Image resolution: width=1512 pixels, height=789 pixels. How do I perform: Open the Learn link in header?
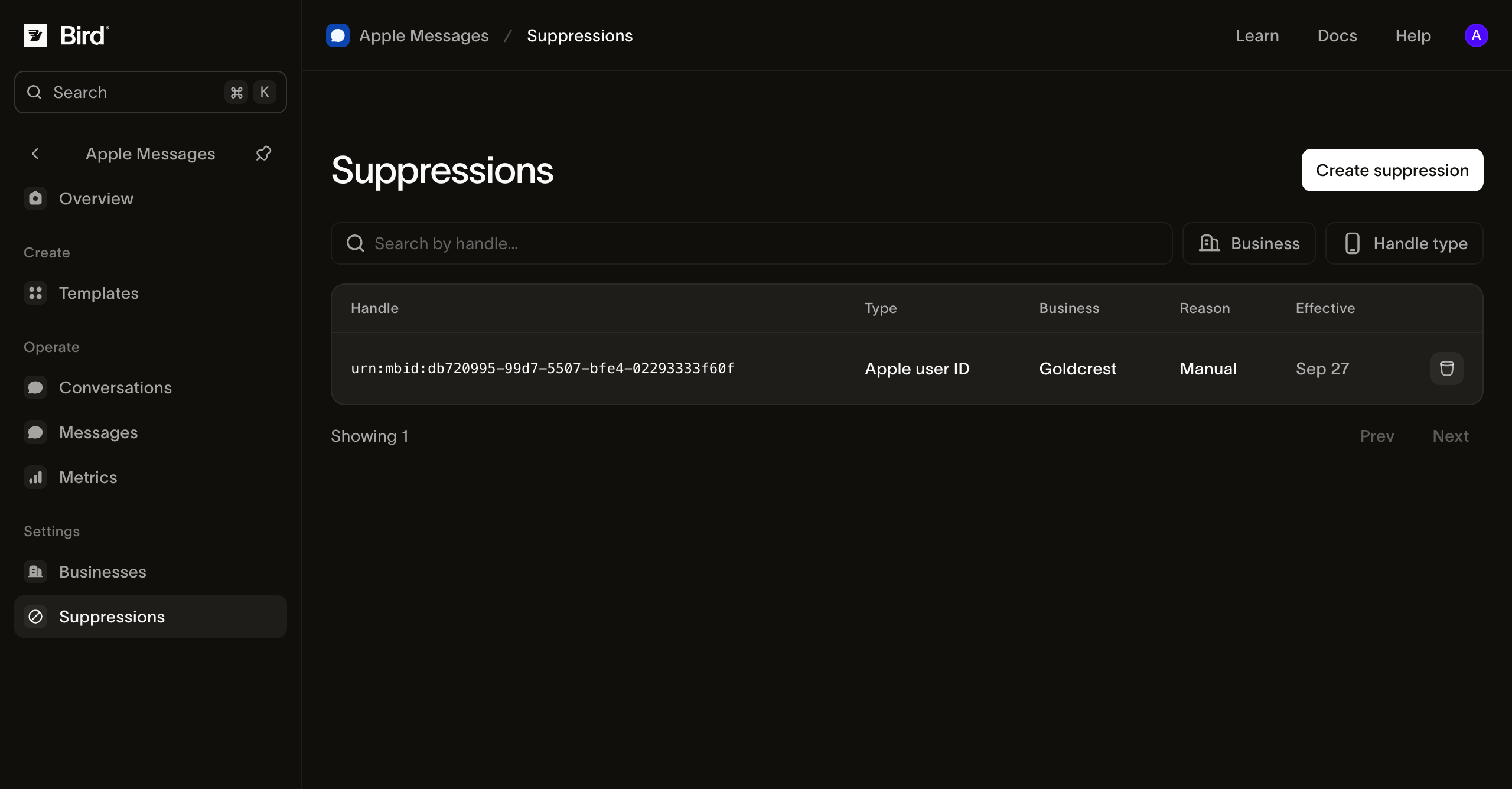pyautogui.click(x=1257, y=35)
